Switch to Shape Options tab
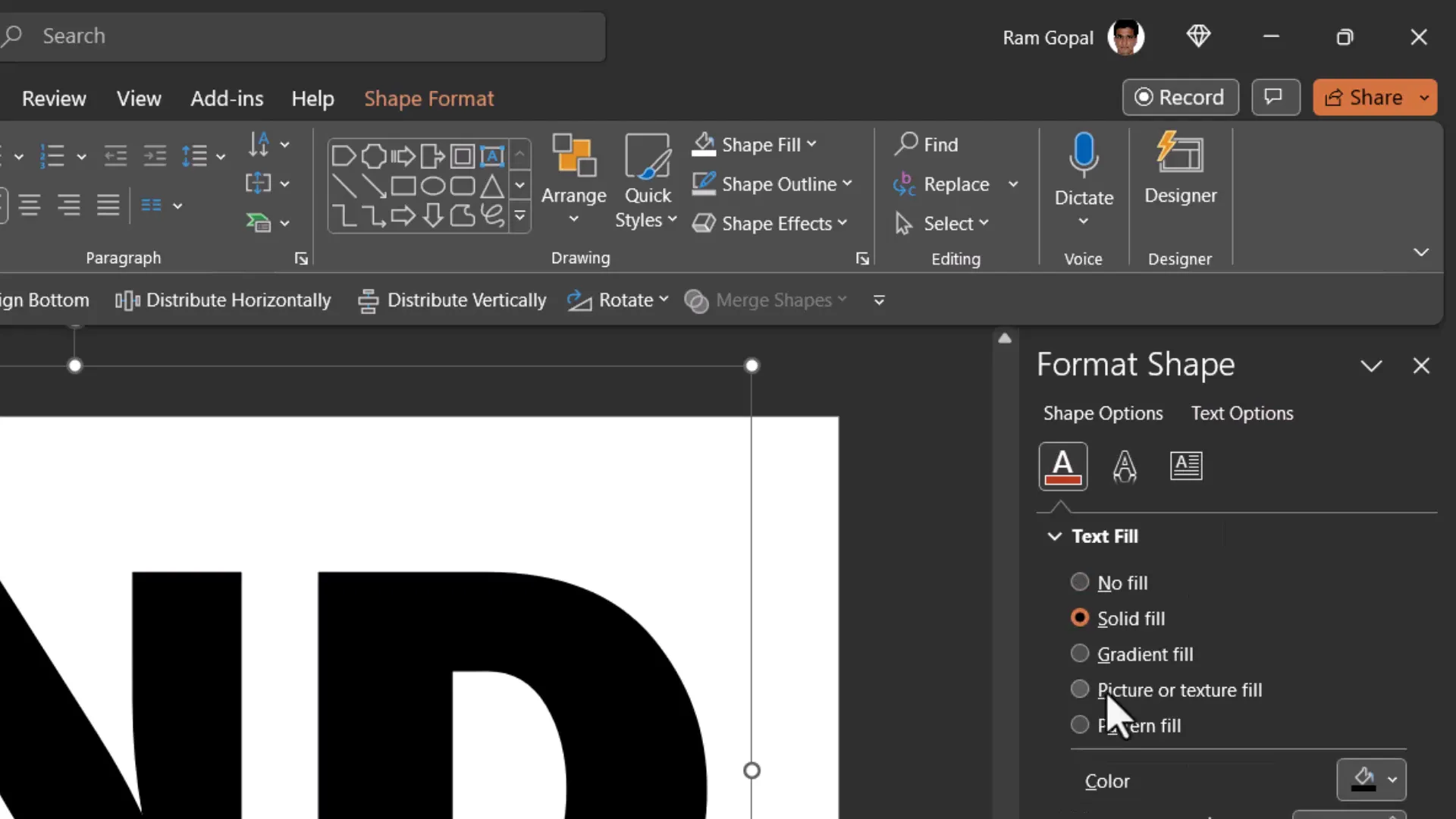 [1103, 413]
